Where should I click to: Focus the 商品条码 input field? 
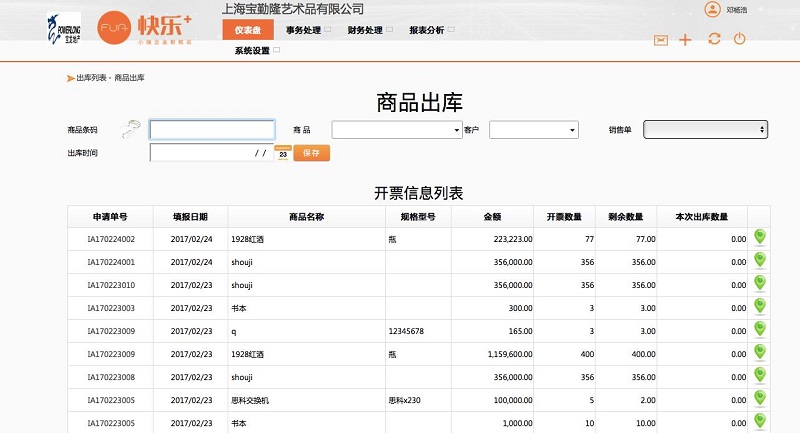click(x=212, y=130)
